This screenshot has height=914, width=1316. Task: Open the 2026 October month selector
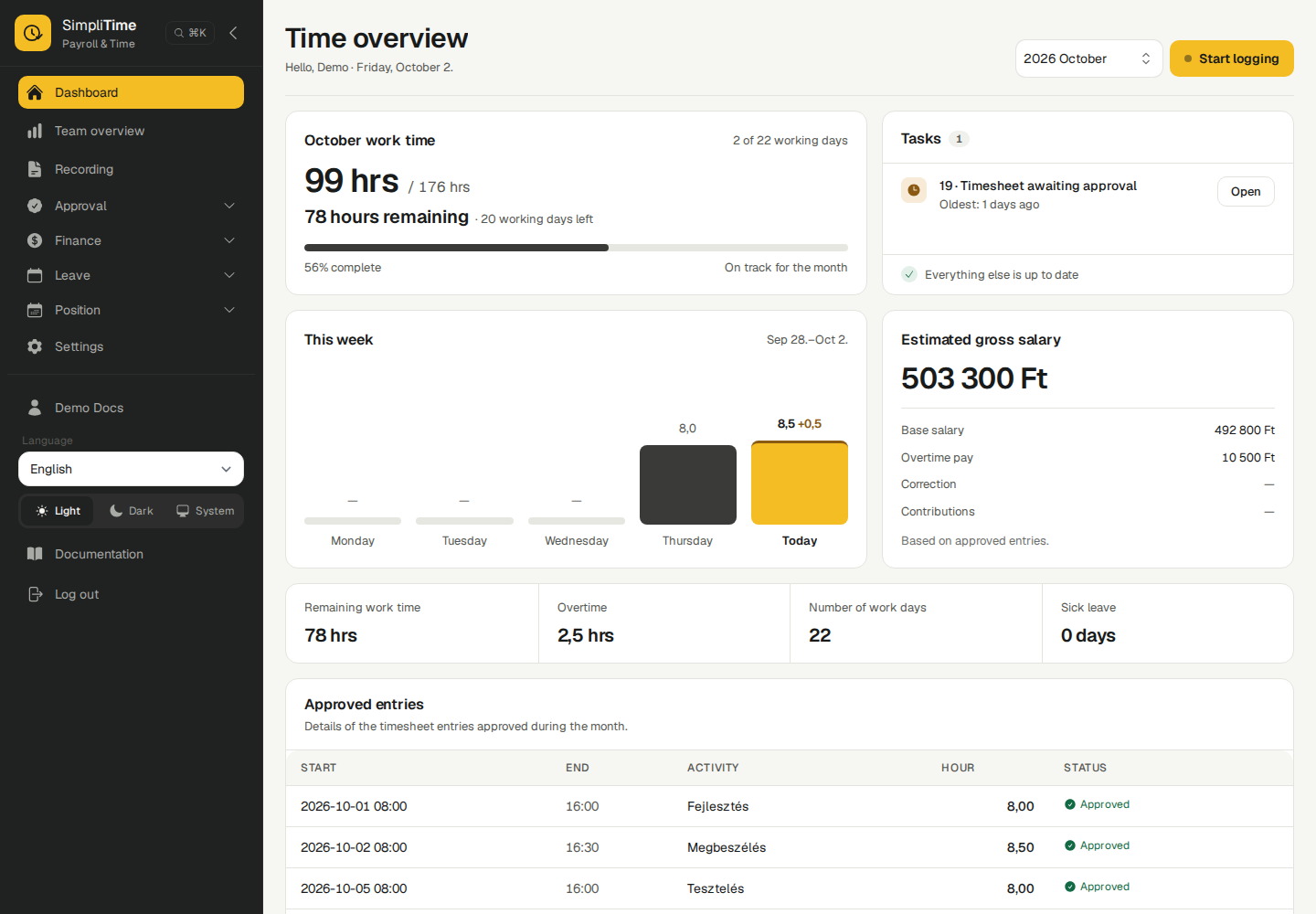tap(1088, 58)
